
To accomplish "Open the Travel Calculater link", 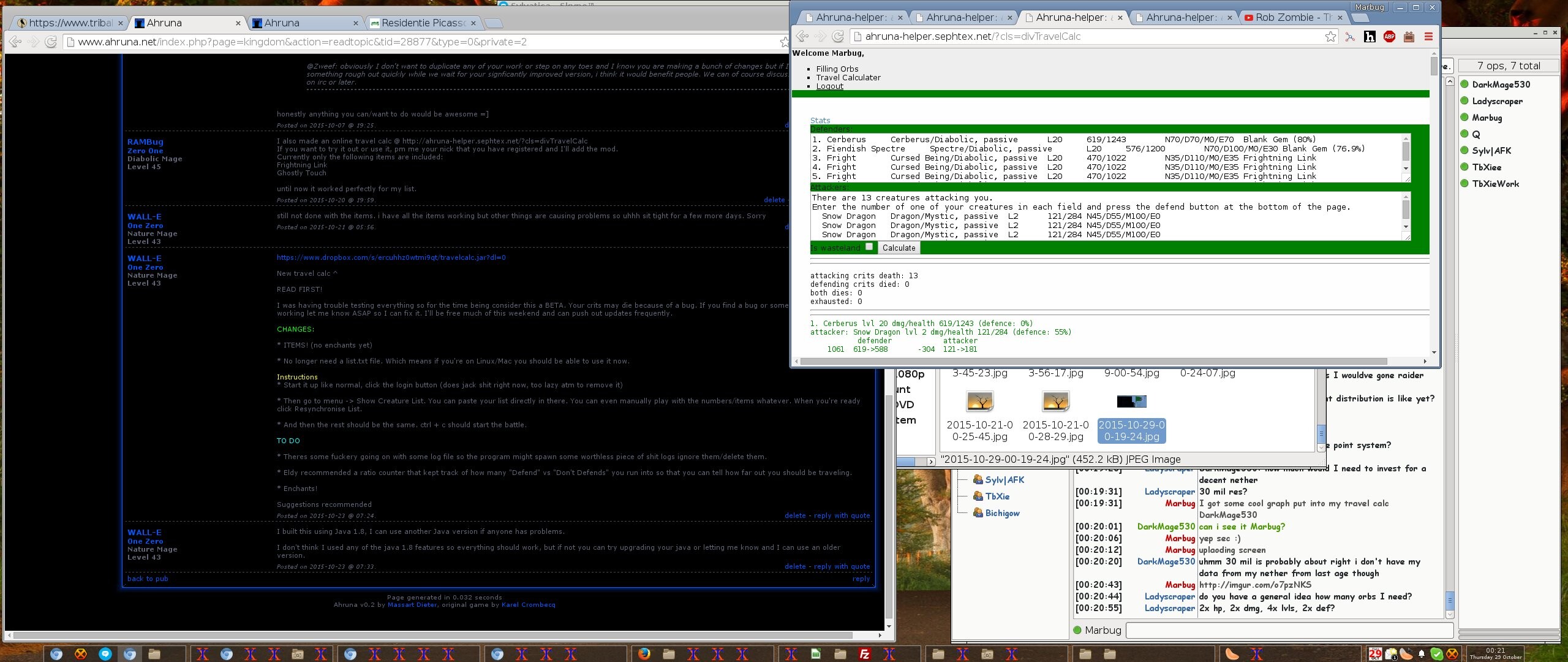I will point(848,78).
